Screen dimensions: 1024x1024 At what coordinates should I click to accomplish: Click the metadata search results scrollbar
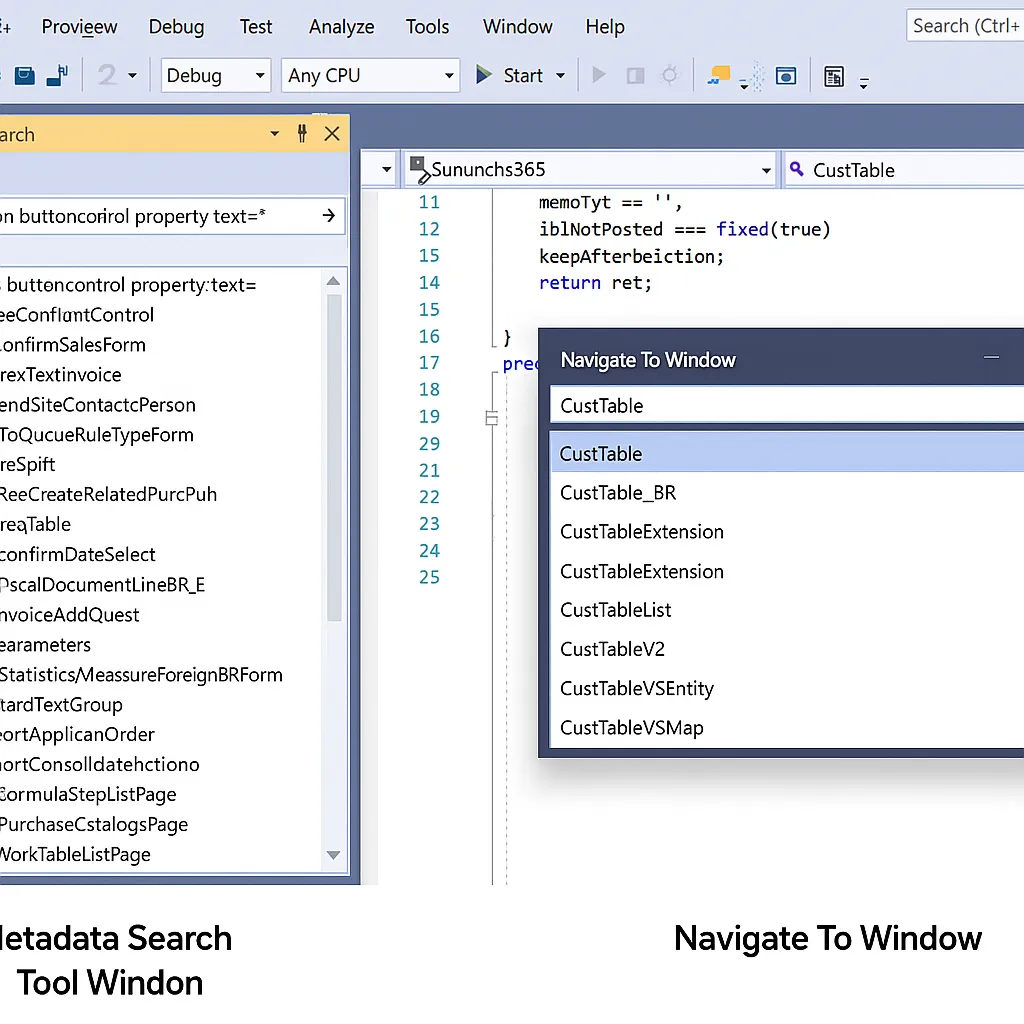(x=334, y=450)
